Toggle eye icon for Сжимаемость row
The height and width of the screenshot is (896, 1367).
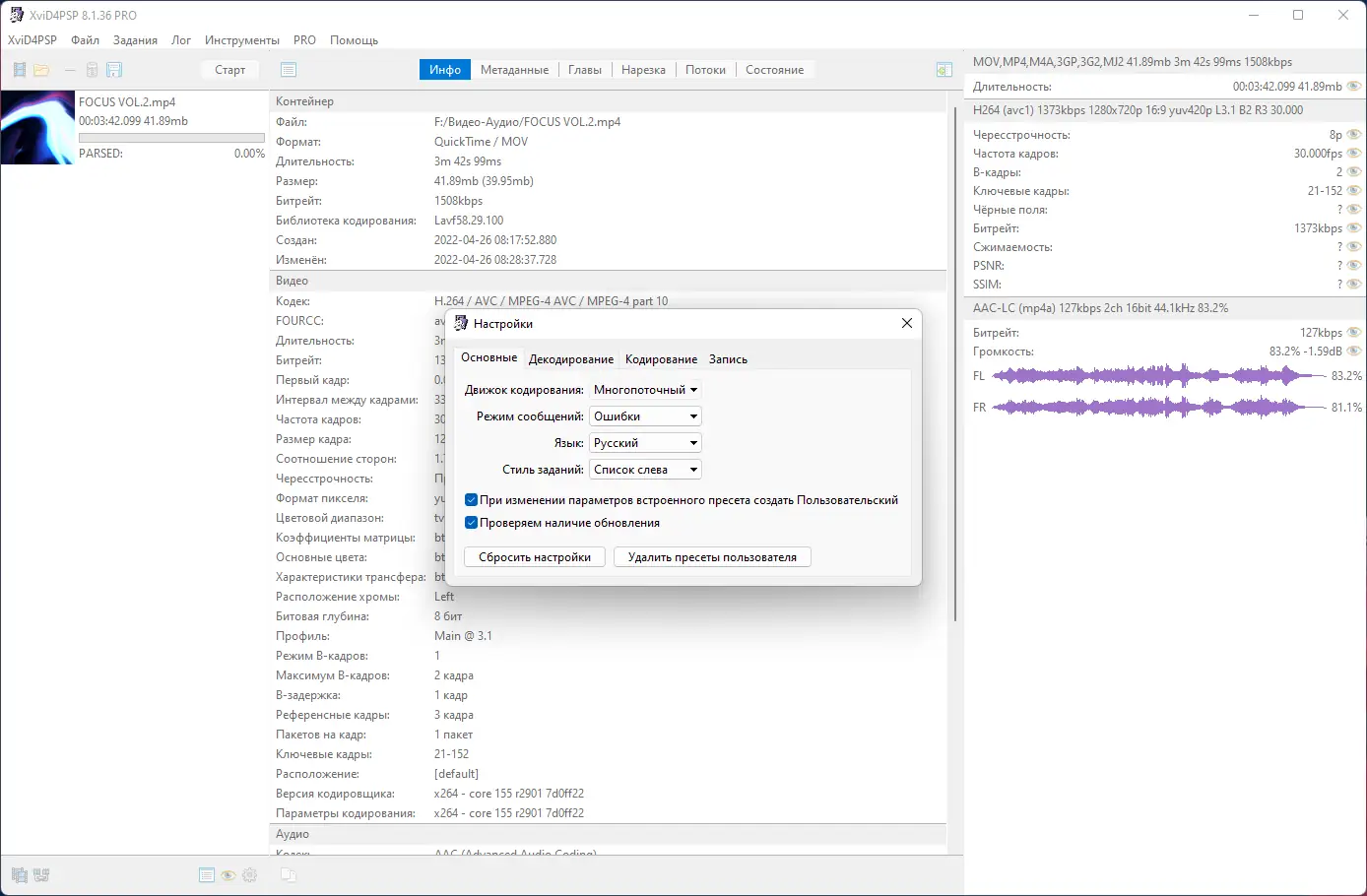click(1354, 247)
